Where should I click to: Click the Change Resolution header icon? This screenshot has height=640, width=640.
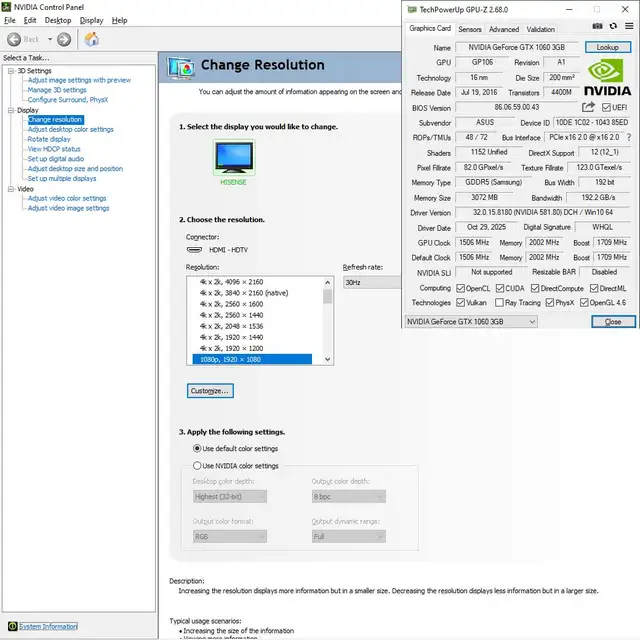(x=180, y=67)
